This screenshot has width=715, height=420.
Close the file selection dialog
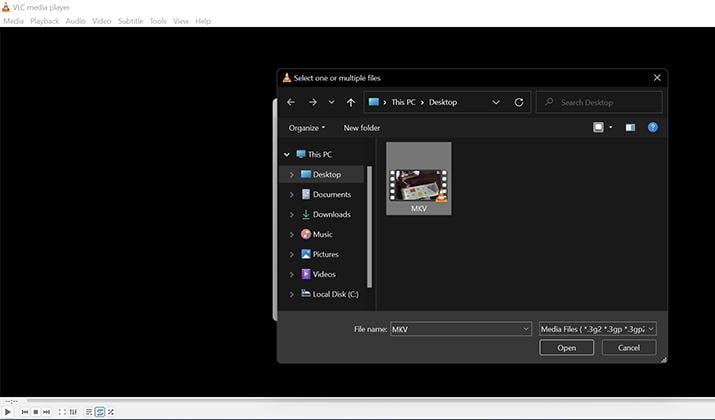[657, 78]
